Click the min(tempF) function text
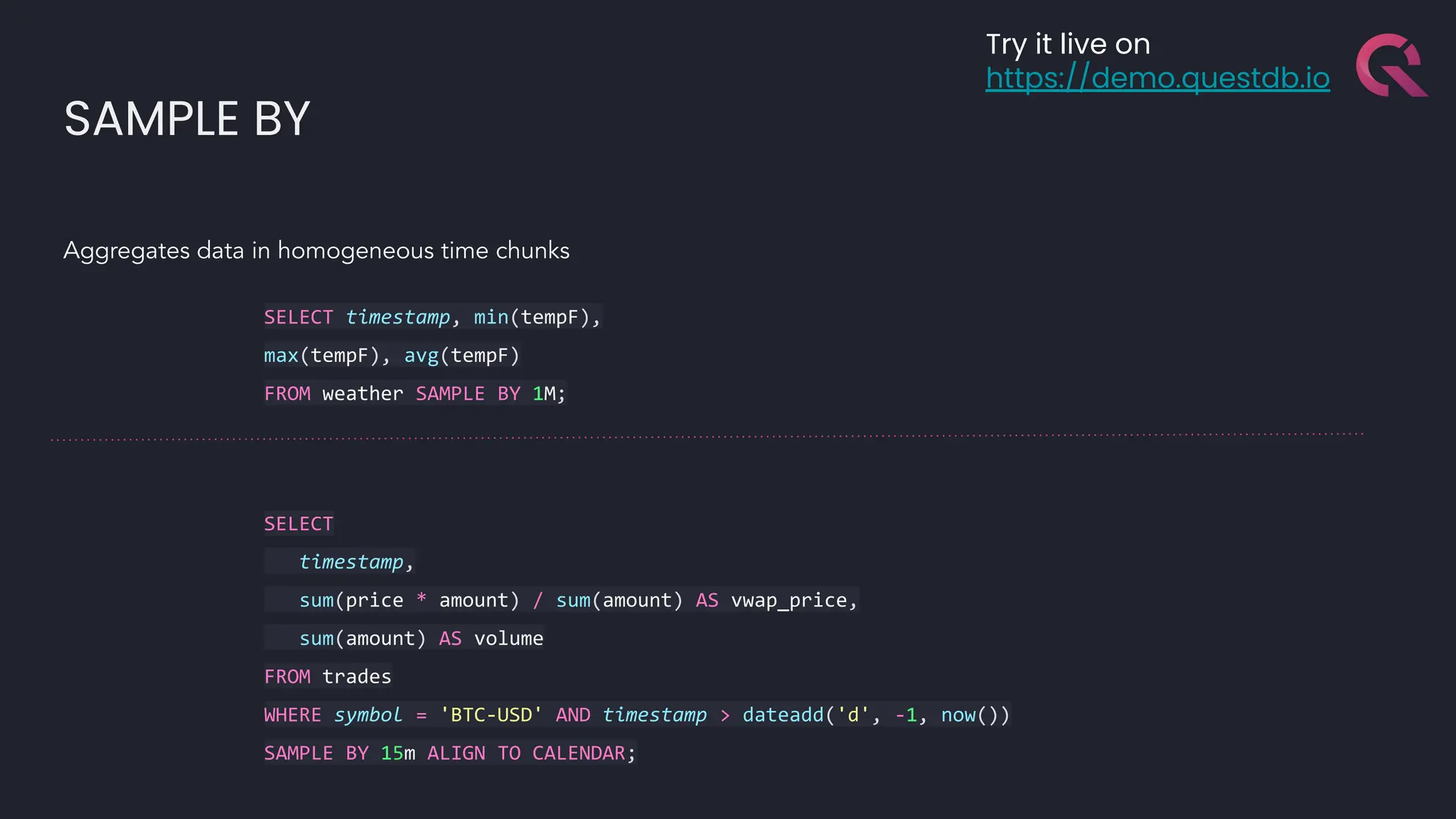1456x819 pixels. 532,317
